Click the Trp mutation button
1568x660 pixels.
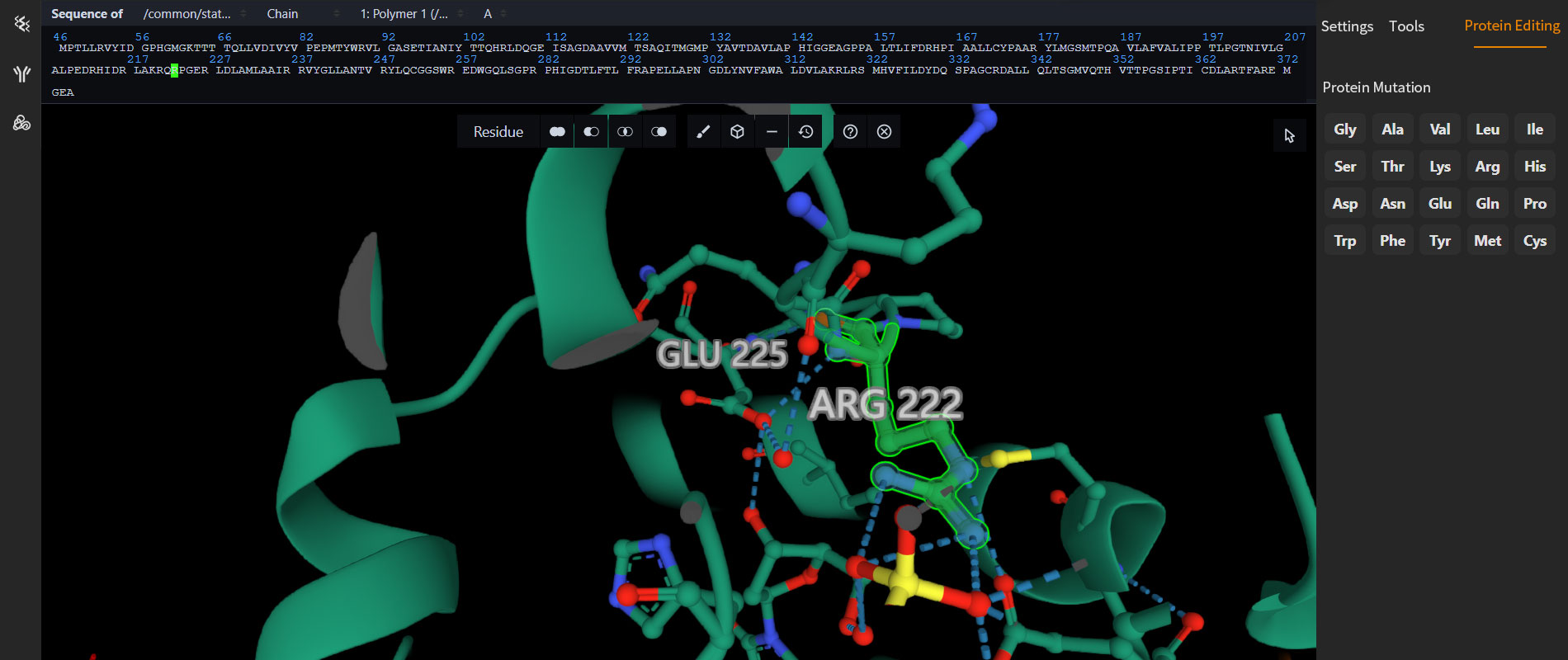(1344, 241)
